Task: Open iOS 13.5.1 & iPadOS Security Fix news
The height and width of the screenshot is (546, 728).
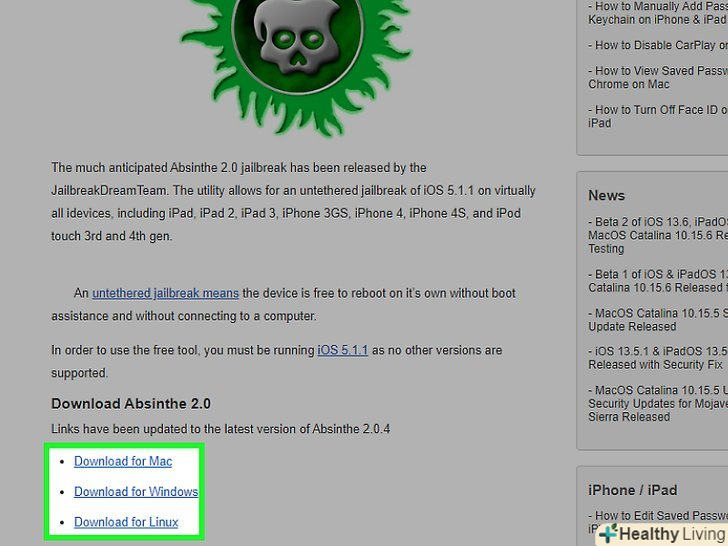Action: pyautogui.click(x=658, y=358)
